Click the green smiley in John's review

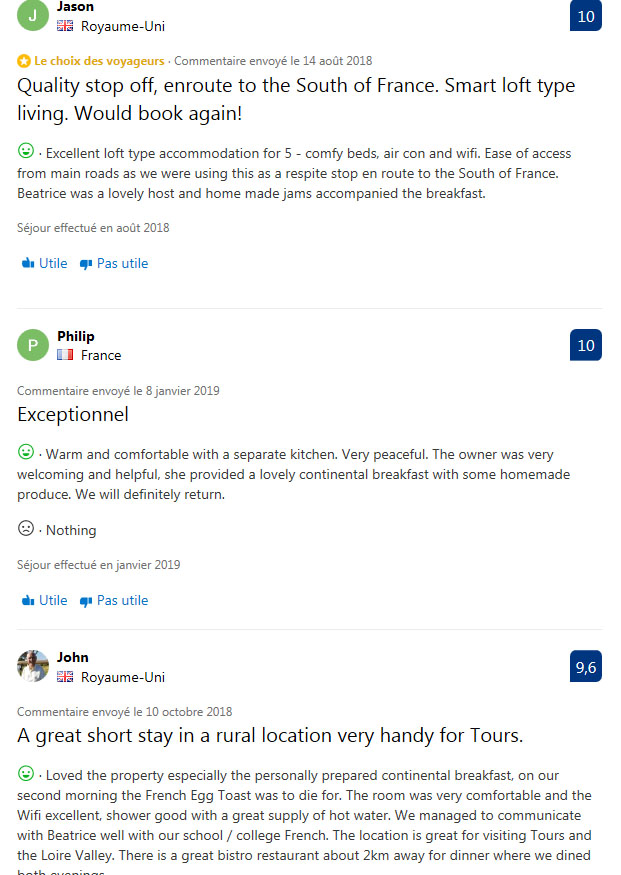[26, 773]
